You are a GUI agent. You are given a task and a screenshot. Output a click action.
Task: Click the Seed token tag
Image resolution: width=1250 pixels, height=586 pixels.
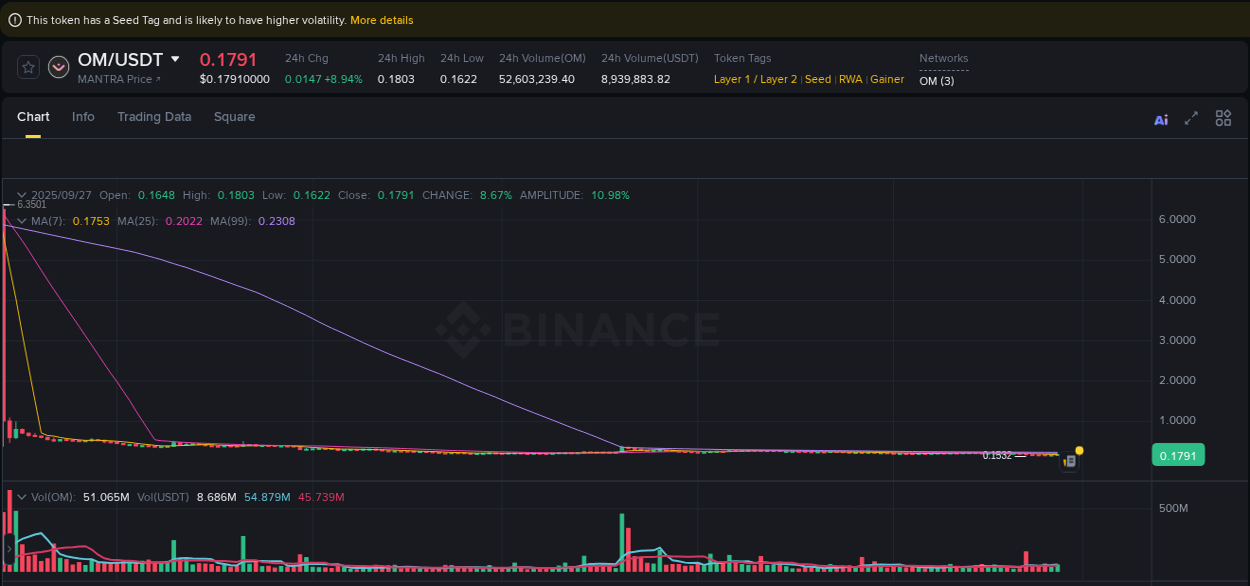[817, 79]
